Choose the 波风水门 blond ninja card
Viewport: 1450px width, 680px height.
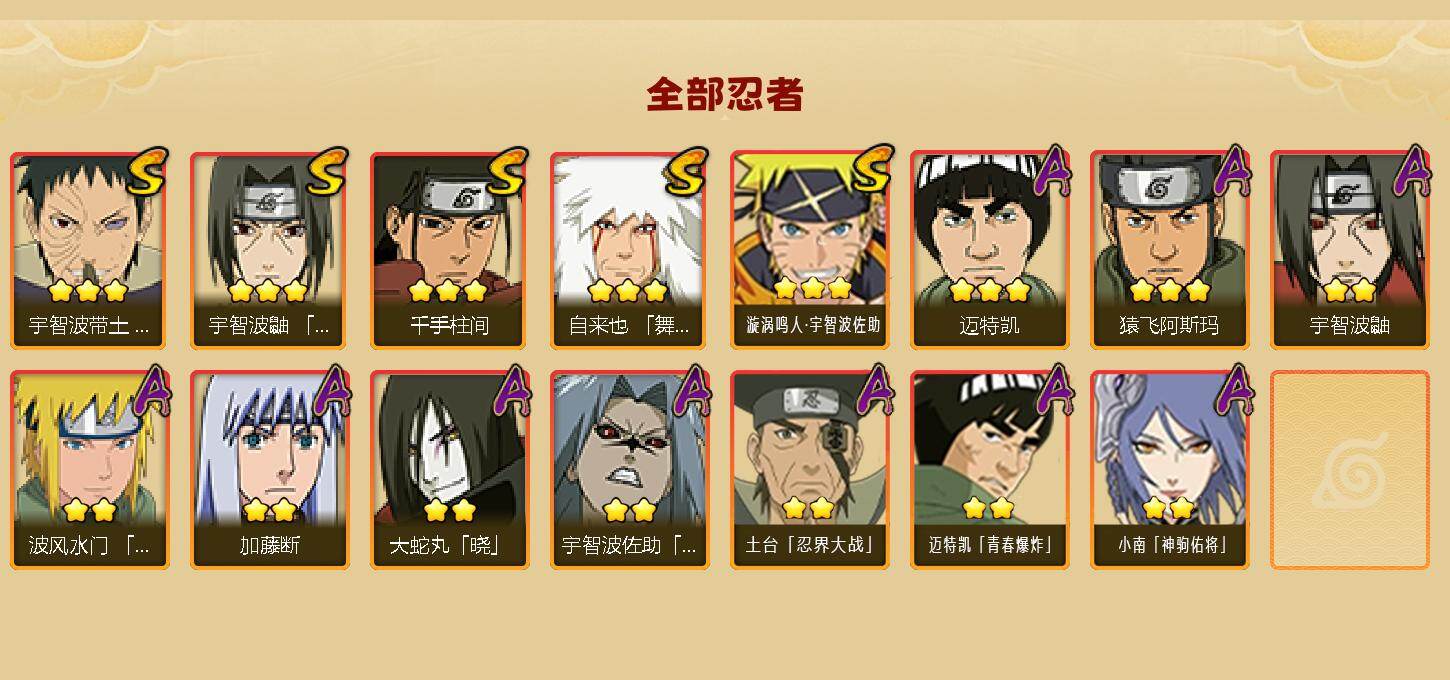coord(90,470)
